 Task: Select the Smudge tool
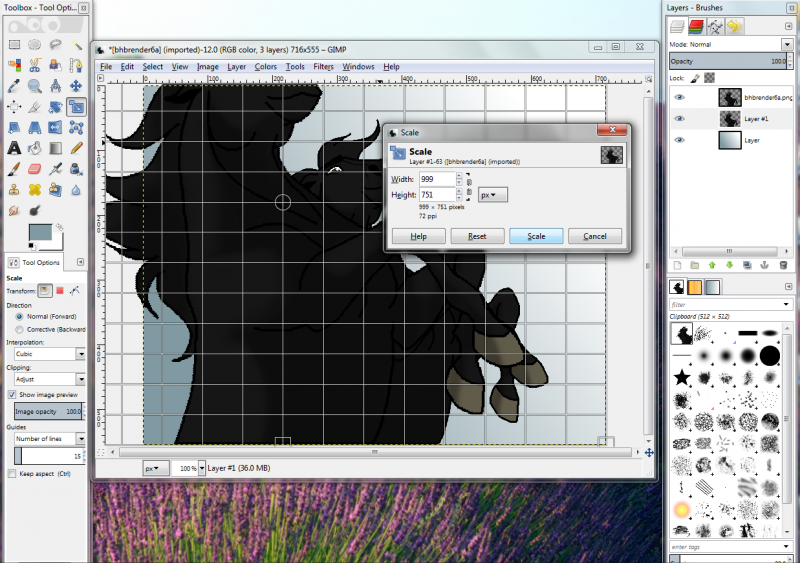[x=14, y=210]
